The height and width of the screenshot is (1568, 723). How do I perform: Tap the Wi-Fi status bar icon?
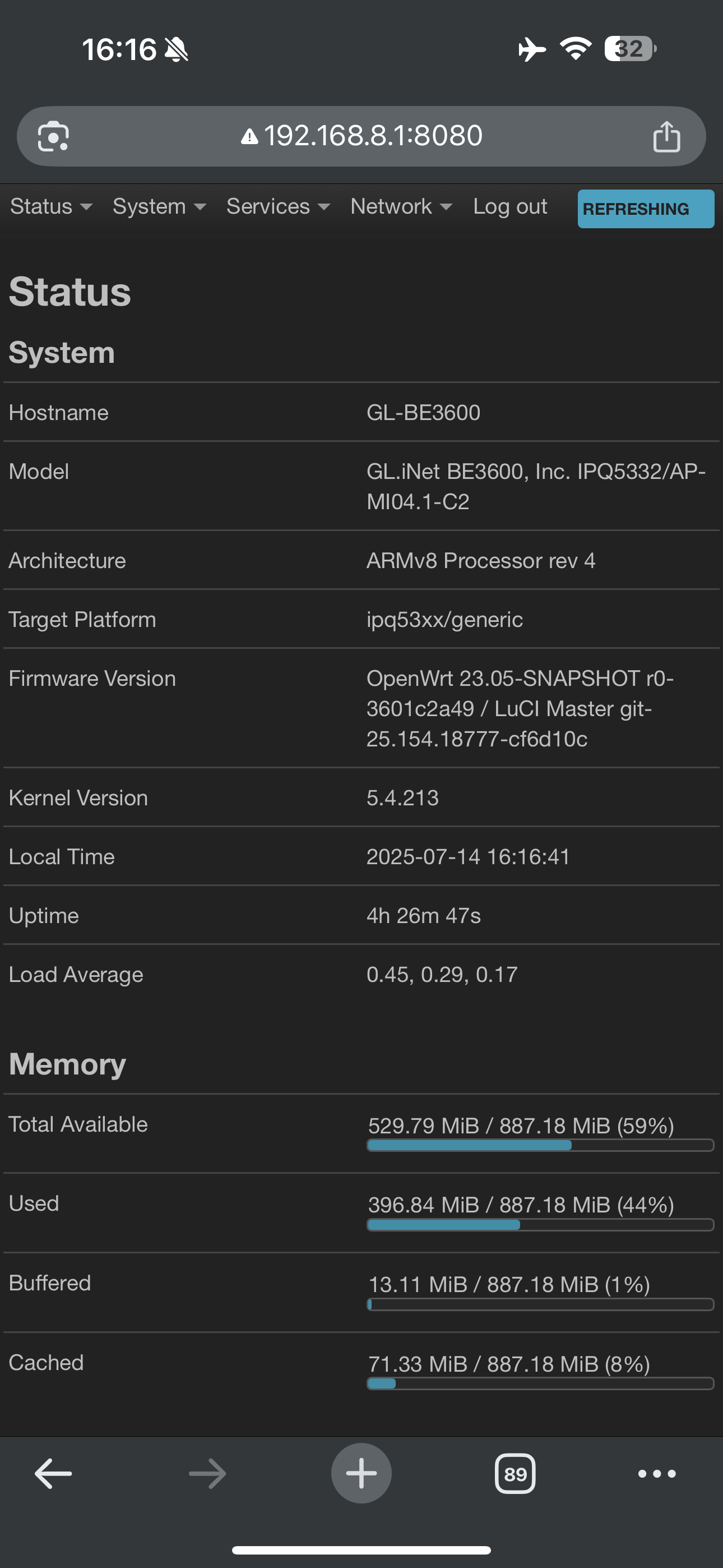point(576,49)
